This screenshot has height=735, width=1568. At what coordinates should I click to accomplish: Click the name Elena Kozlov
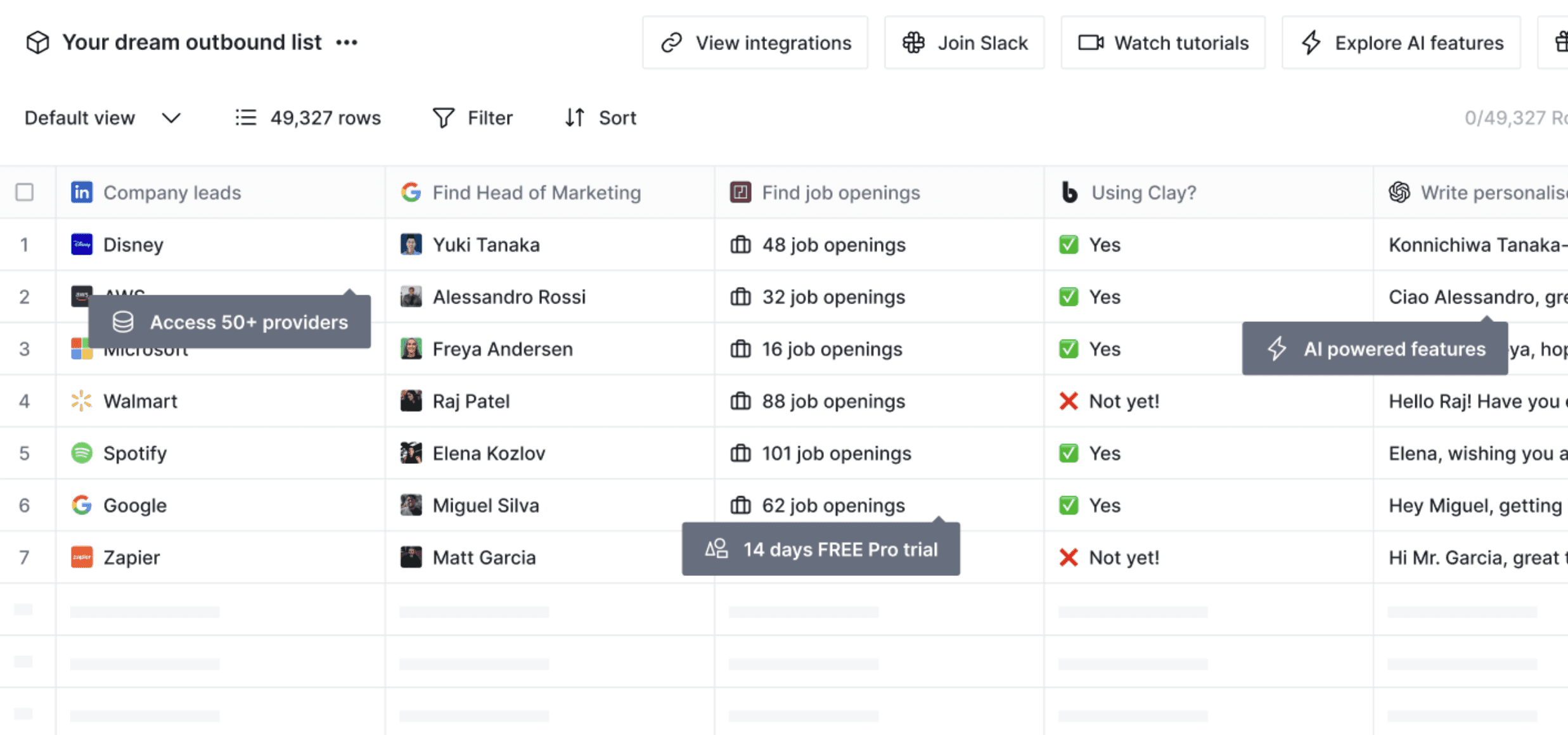click(x=489, y=453)
